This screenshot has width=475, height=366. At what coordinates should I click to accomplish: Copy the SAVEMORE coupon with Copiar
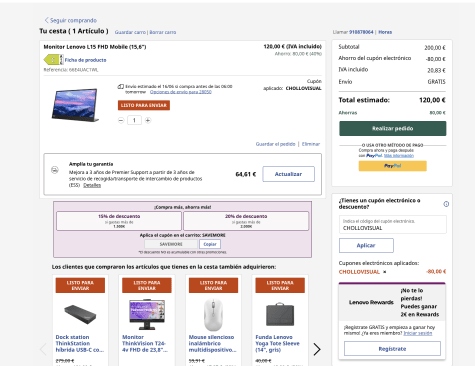pyautogui.click(x=210, y=244)
